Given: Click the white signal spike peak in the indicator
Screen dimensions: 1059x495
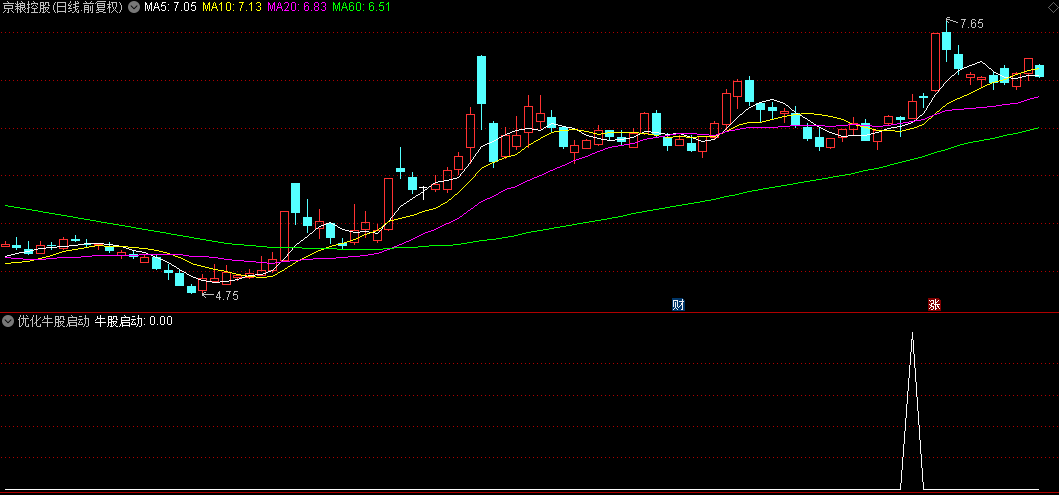Looking at the screenshot, I should click(912, 334).
